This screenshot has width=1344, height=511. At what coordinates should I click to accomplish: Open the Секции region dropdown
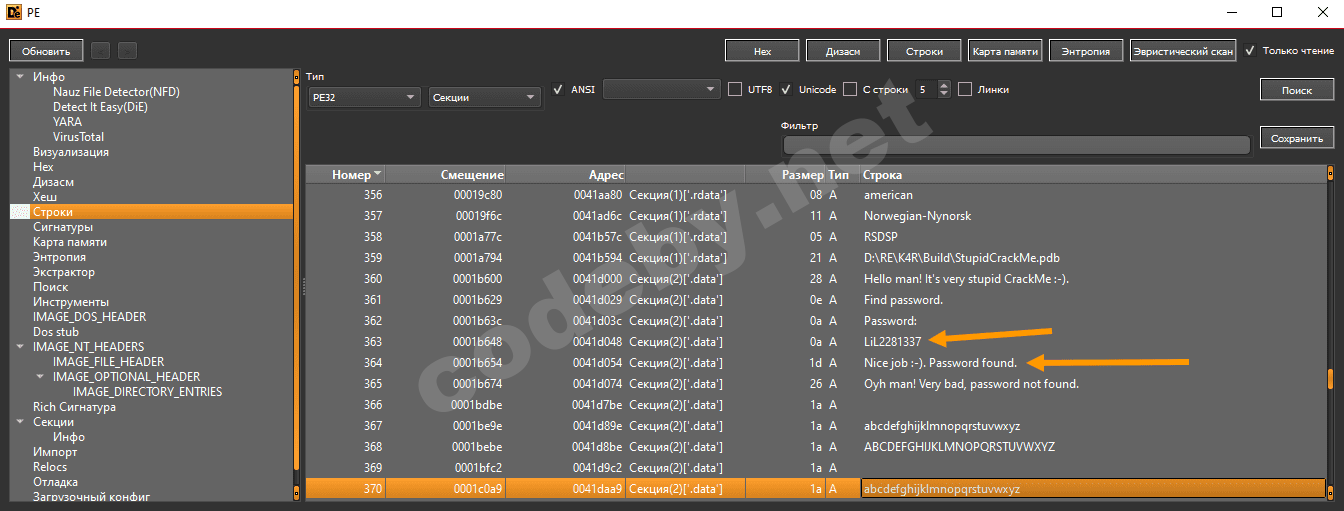[485, 97]
